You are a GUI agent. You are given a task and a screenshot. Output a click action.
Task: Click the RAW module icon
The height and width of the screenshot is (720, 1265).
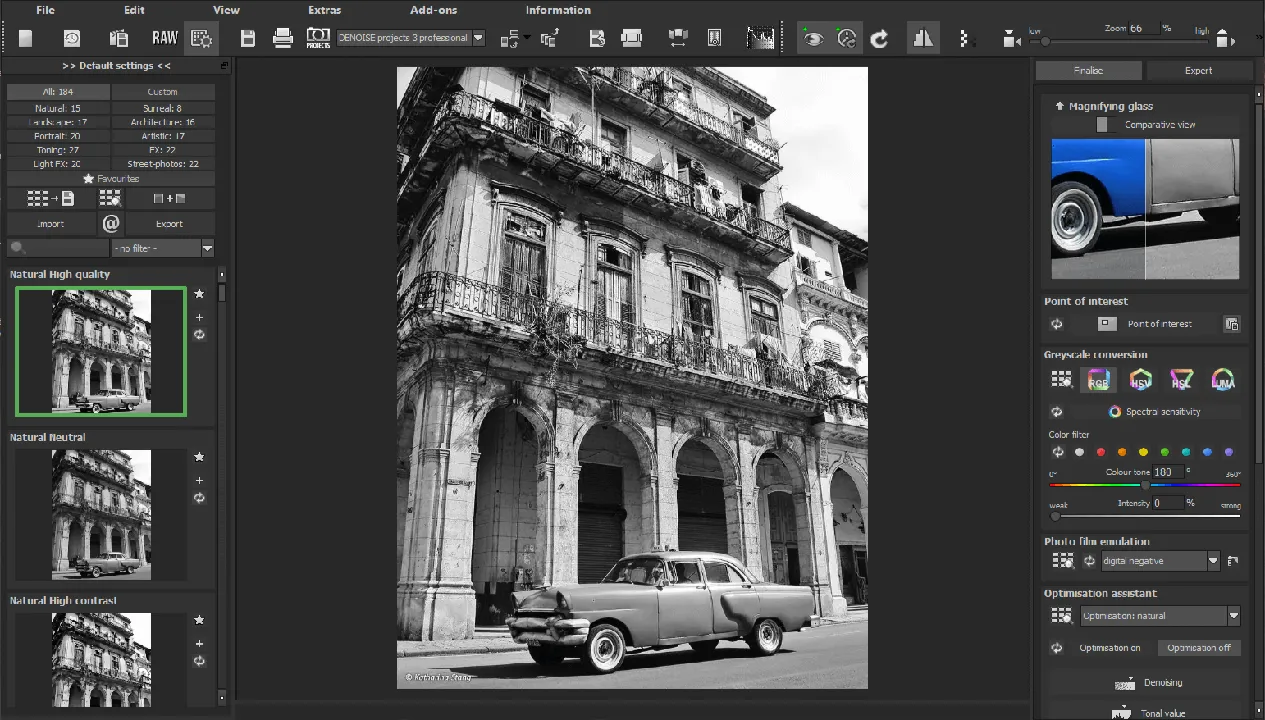[165, 38]
